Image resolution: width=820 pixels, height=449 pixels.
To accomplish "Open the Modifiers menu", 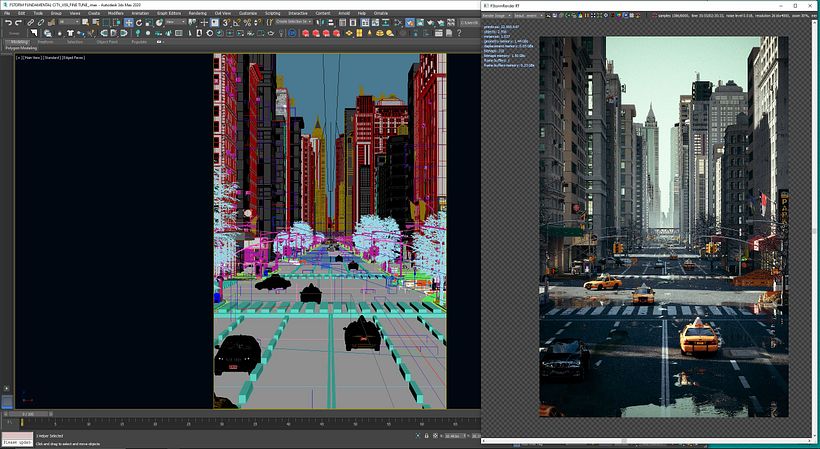I will [116, 13].
